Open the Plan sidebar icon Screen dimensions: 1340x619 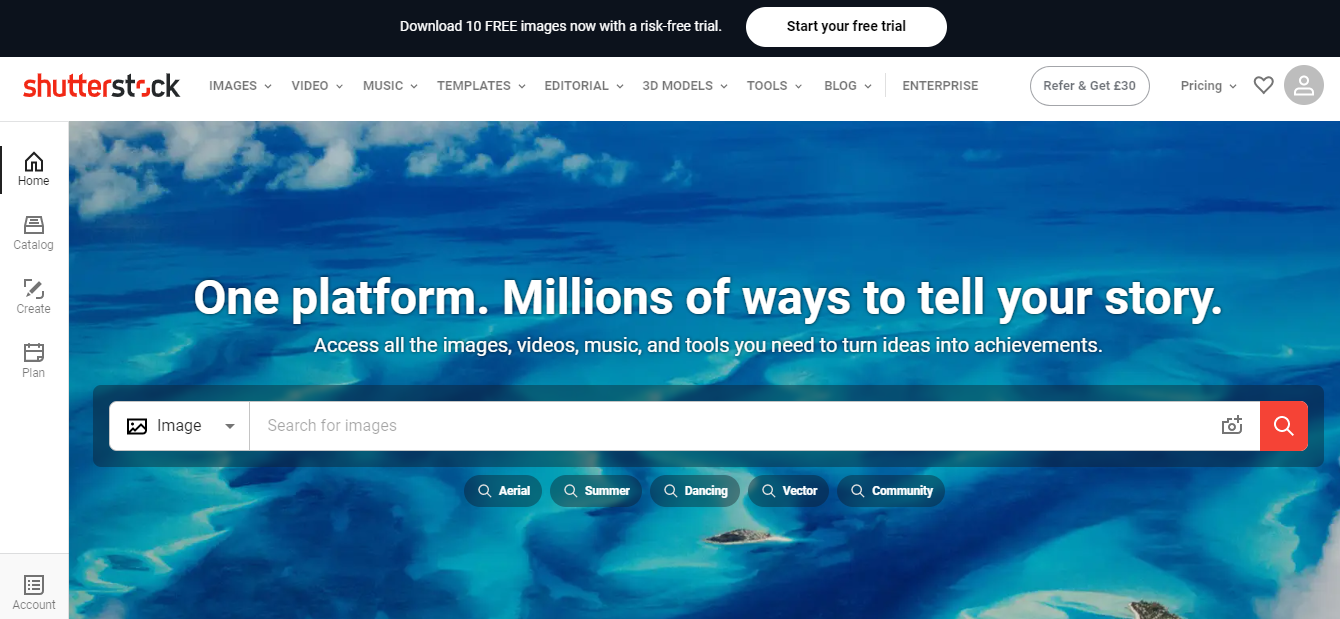[33, 361]
